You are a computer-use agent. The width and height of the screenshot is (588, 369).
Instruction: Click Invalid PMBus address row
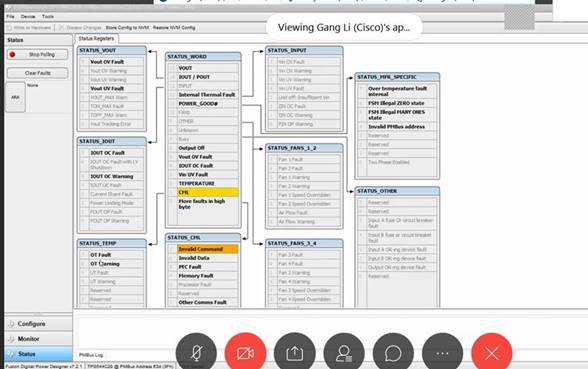(396, 127)
